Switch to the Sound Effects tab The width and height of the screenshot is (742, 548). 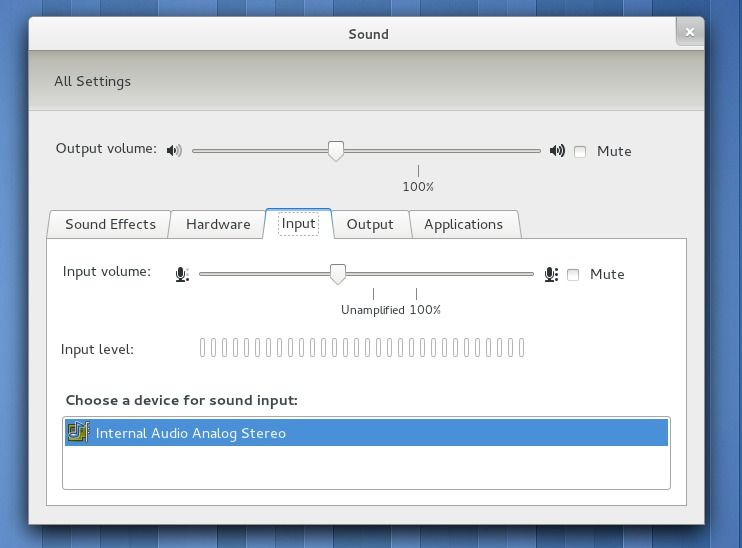(110, 224)
